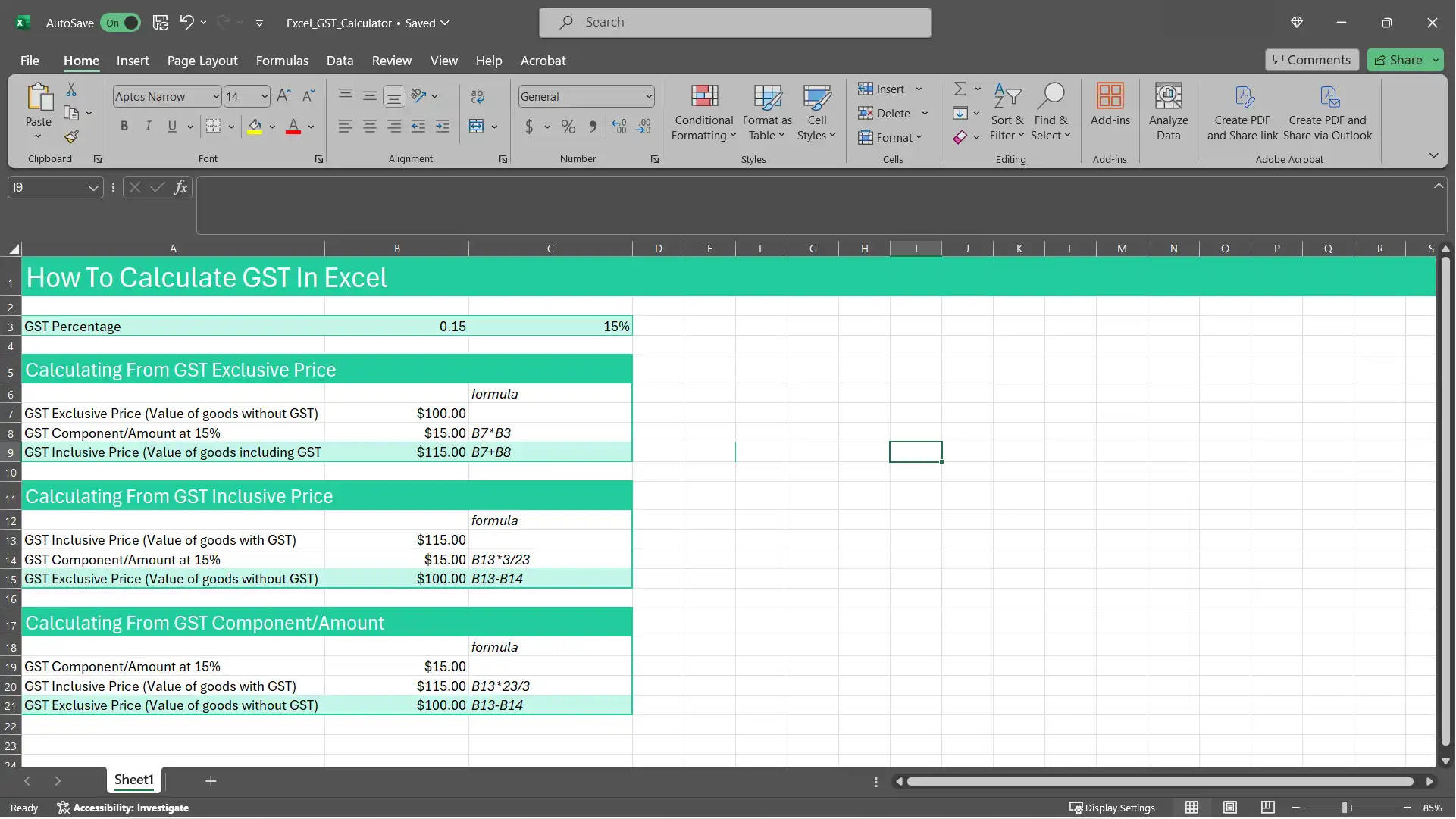Switch to the Page Layout tab
This screenshot has width=1456, height=819.
(202, 61)
